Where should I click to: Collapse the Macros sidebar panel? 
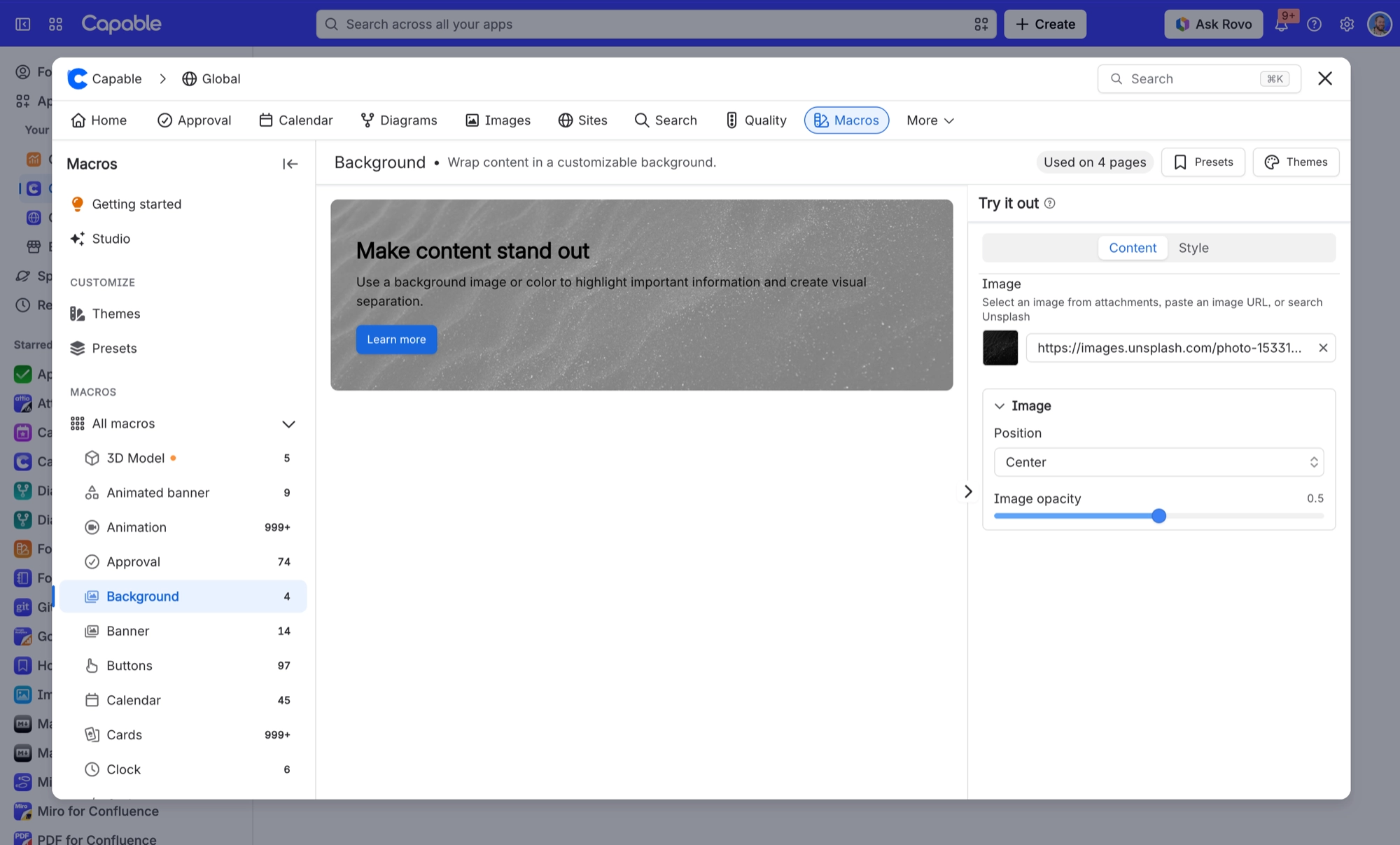point(290,164)
